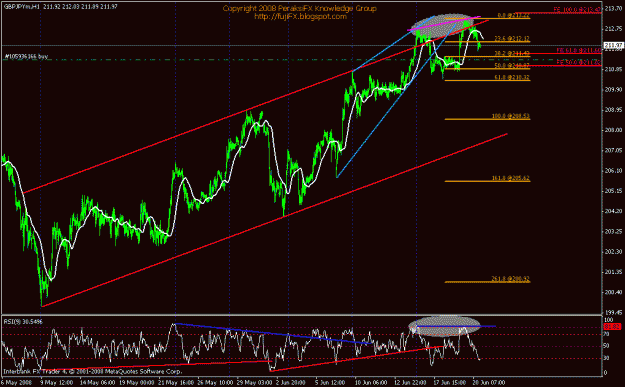Click the 100.0 @208.53 Fibonacci label
625x387 pixels.
tap(511, 116)
